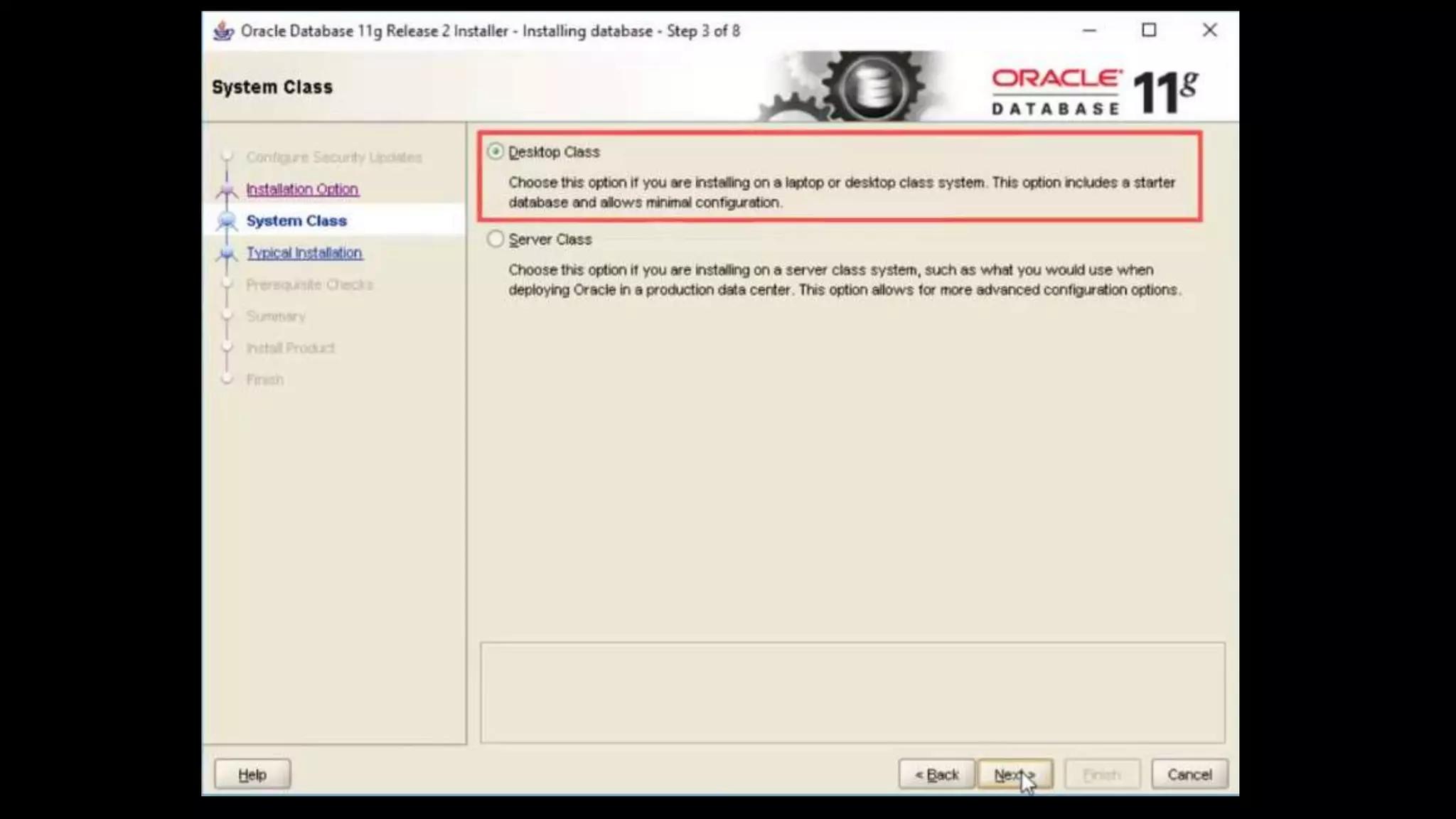The height and width of the screenshot is (819, 1456).
Task: Select the System Class step in sidebar
Action: 296,220
